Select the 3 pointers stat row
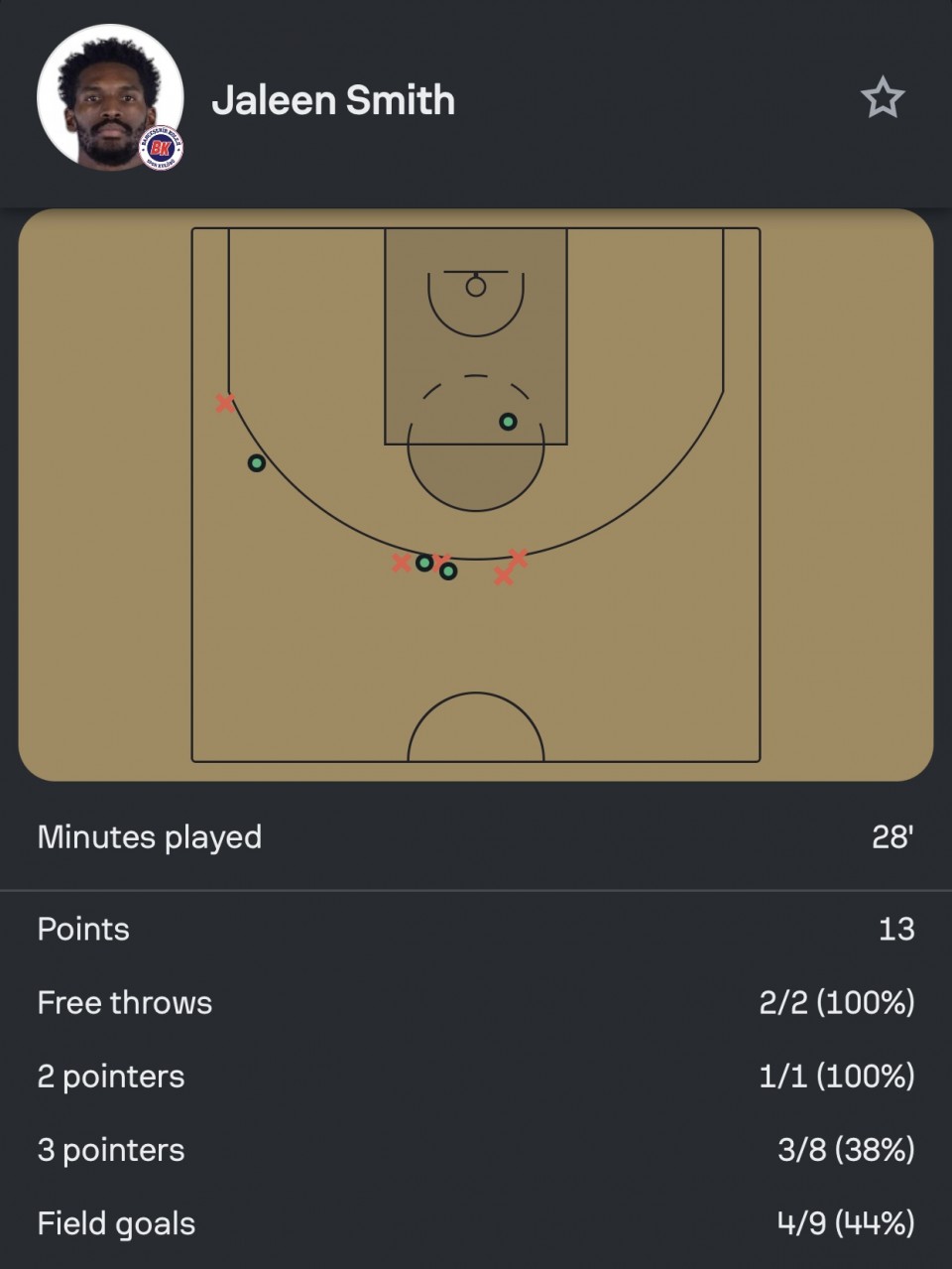Screen dimensions: 952x1269 [476, 1149]
